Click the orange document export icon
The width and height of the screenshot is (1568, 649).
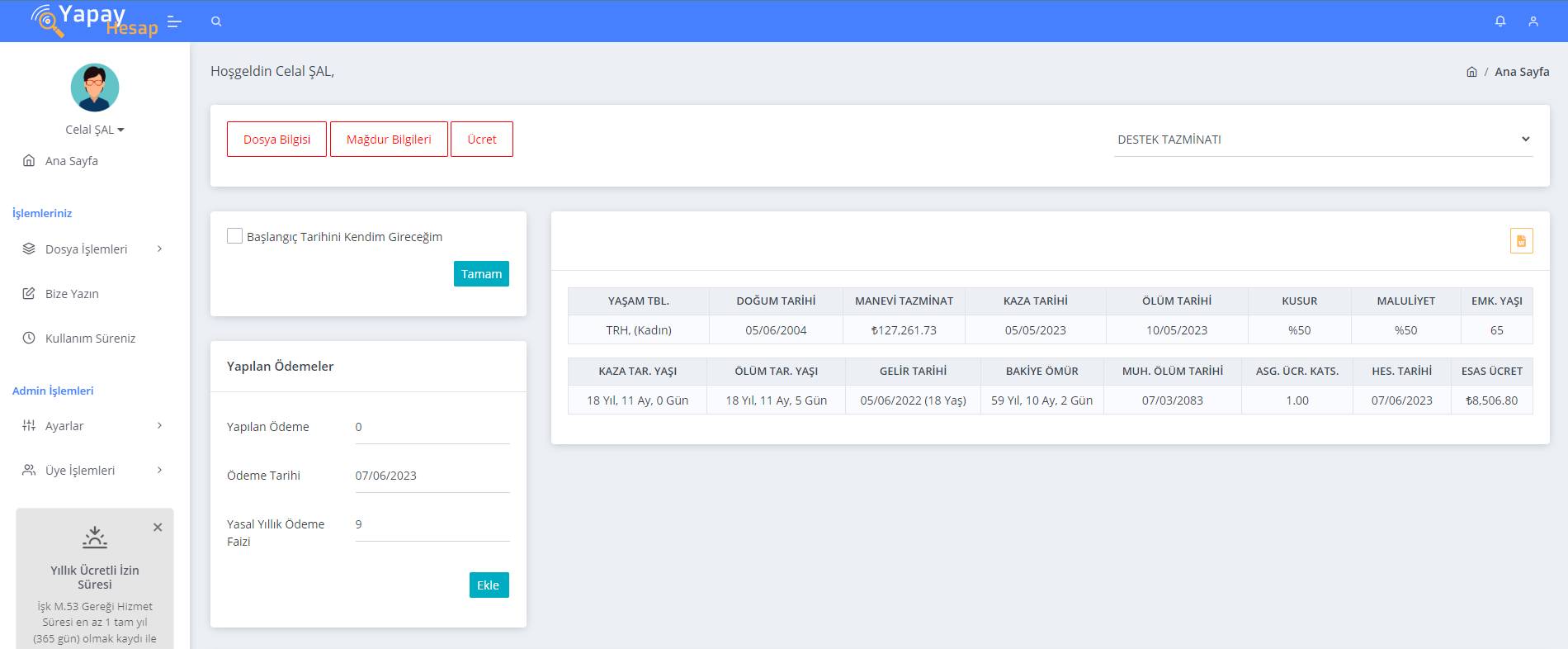pos(1521,241)
